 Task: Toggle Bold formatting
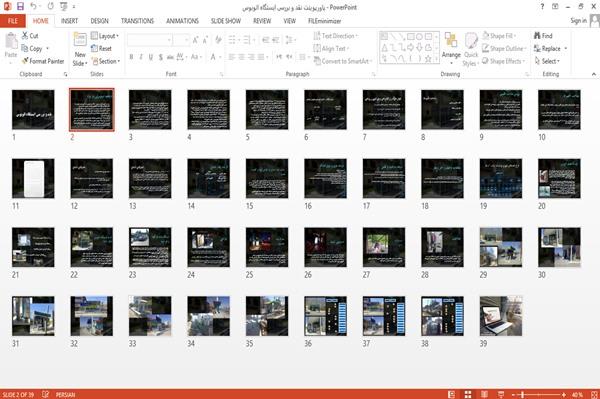131,57
